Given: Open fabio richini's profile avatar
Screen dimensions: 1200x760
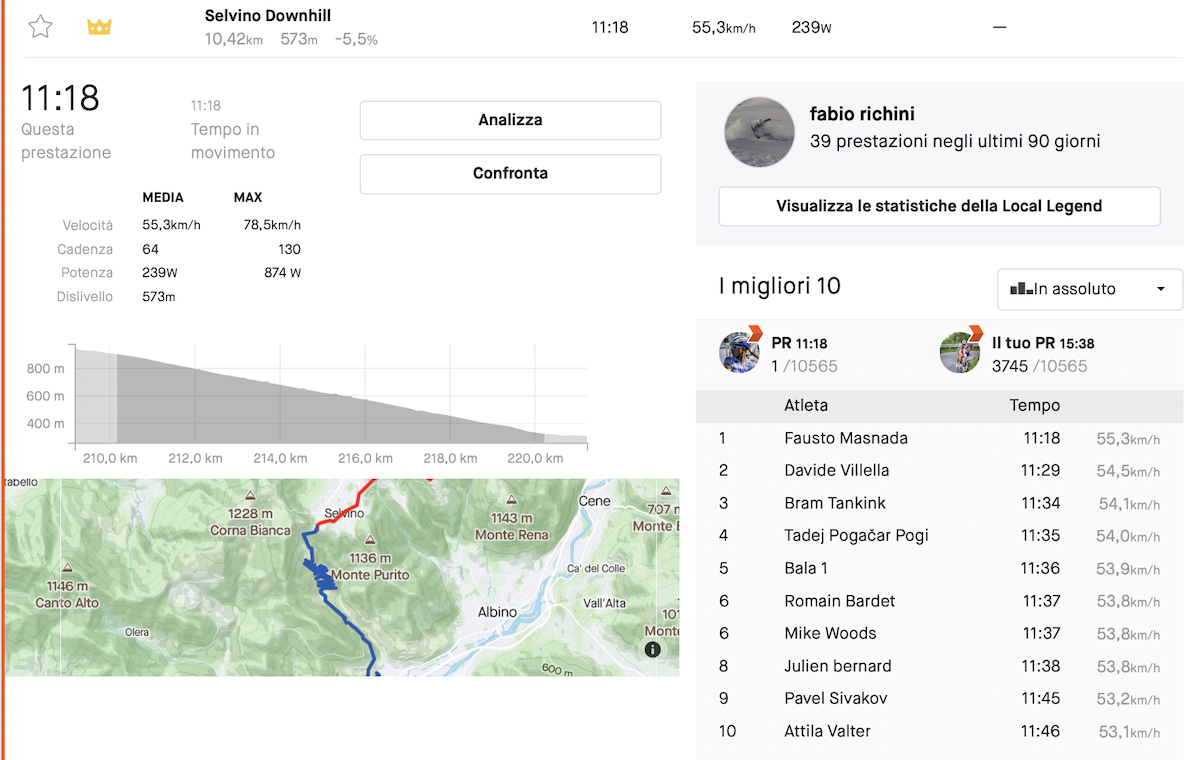Looking at the screenshot, I should tap(759, 131).
